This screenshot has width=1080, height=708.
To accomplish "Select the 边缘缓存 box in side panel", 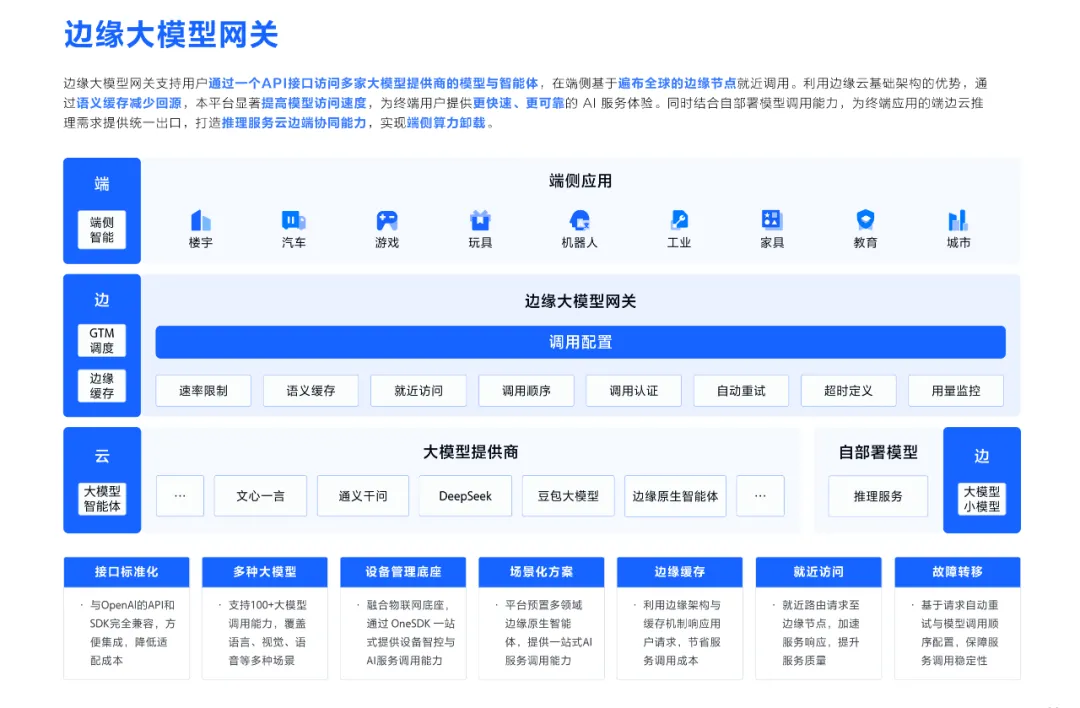I will point(102,386).
